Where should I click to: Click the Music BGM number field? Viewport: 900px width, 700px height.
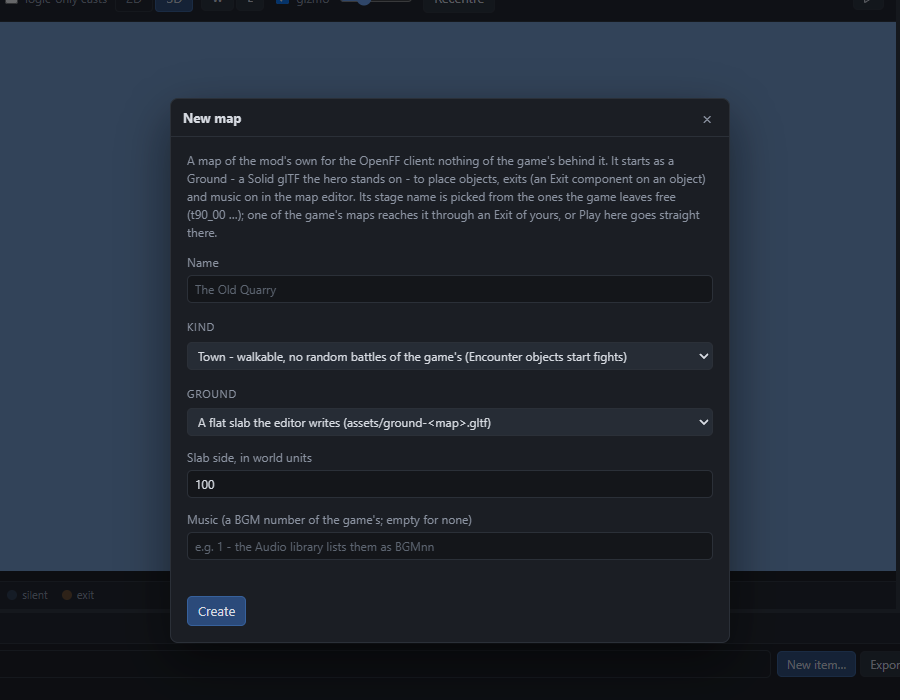(x=449, y=546)
